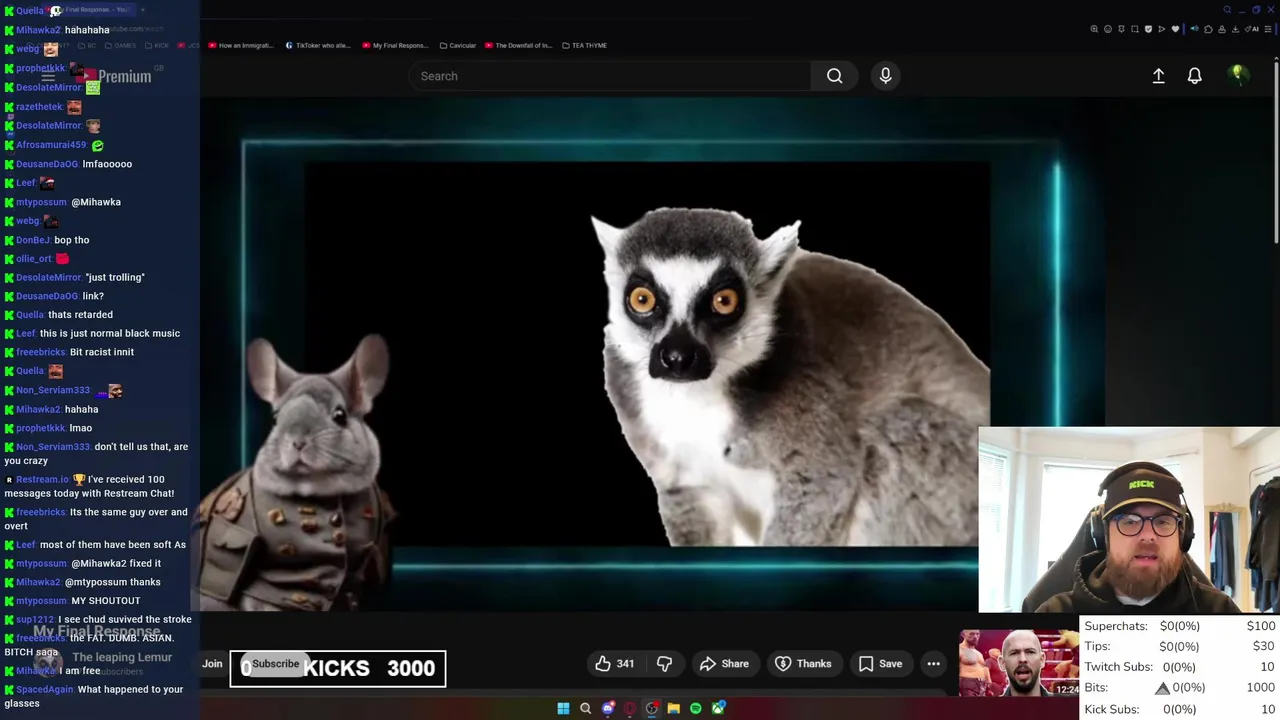The height and width of the screenshot is (720, 1280).
Task: Click the YouTube search magnifier button
Action: (x=834, y=76)
